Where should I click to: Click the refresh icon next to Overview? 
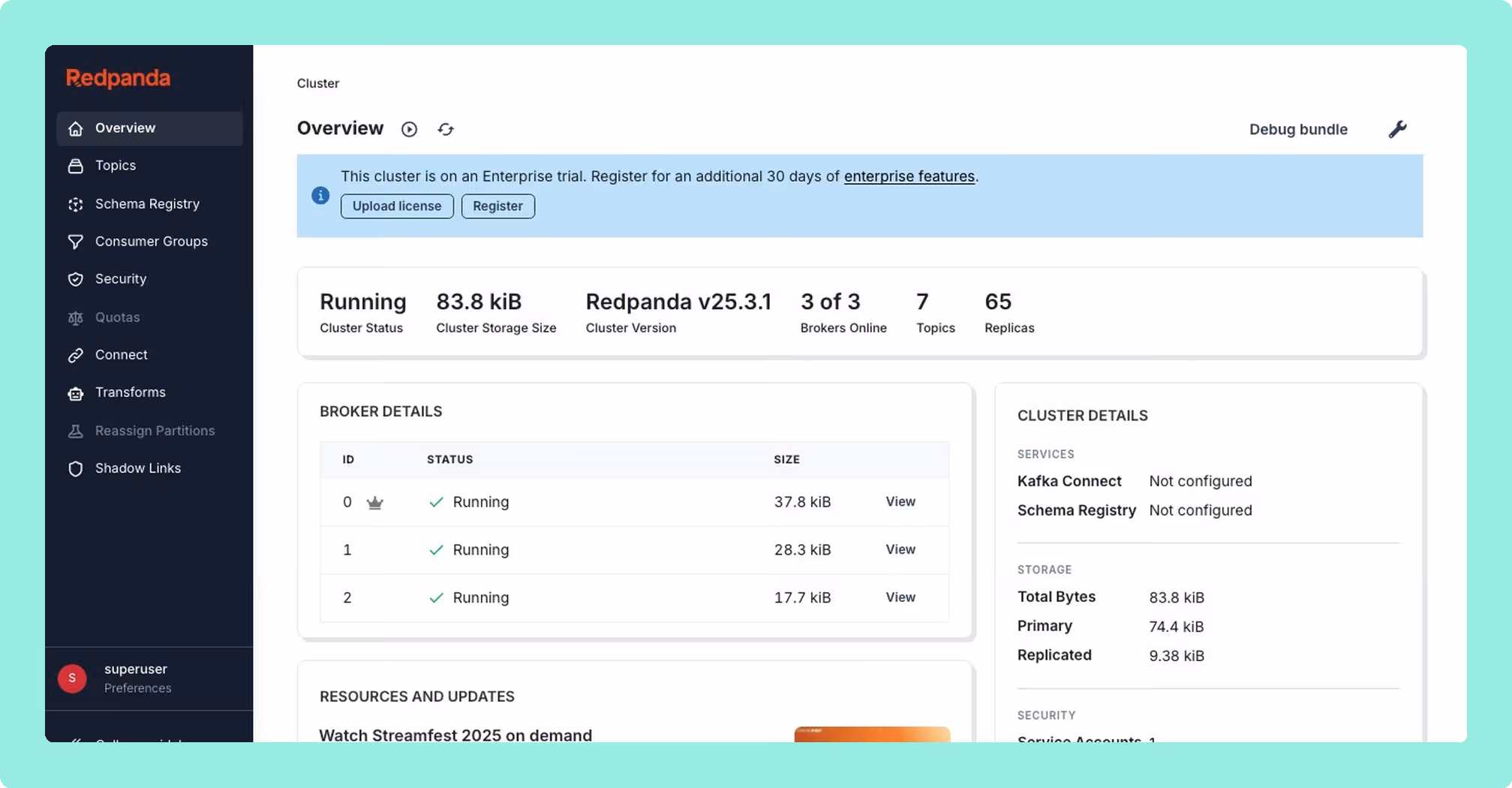[x=446, y=129]
